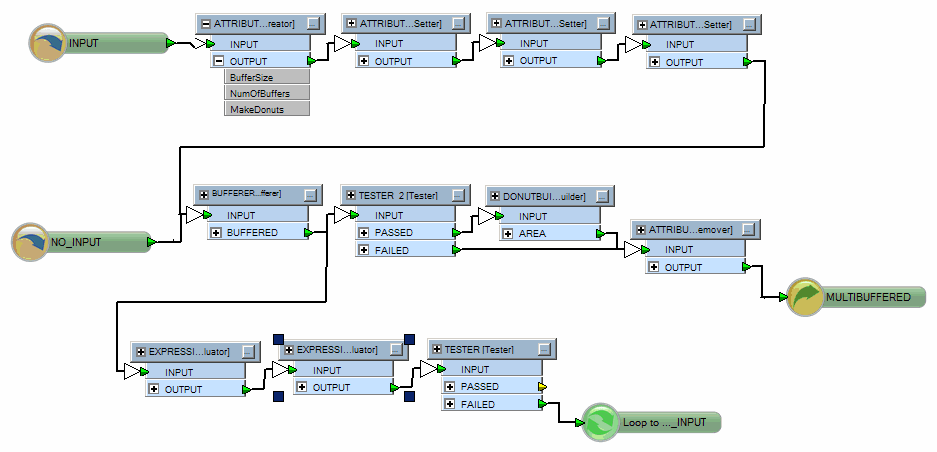Expand the BUFFERER transformer title bar
This screenshot has width=937, height=452.
click(x=204, y=195)
